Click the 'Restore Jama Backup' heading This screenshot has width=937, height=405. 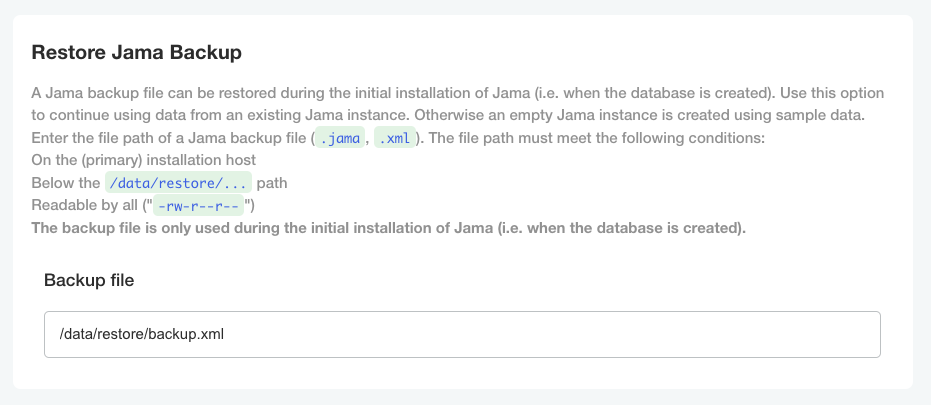(x=137, y=51)
